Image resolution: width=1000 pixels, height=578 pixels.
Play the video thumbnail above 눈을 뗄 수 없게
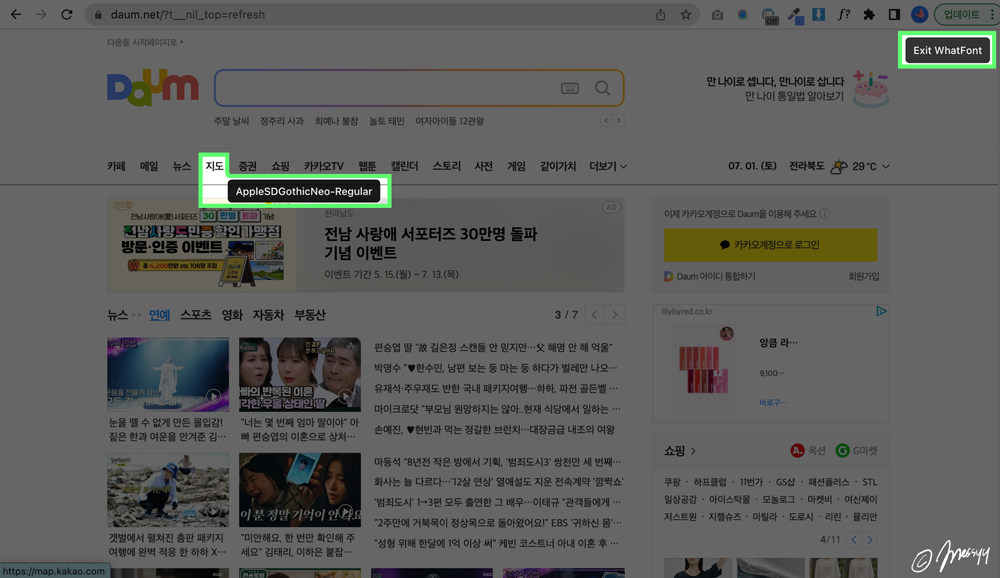(168, 374)
